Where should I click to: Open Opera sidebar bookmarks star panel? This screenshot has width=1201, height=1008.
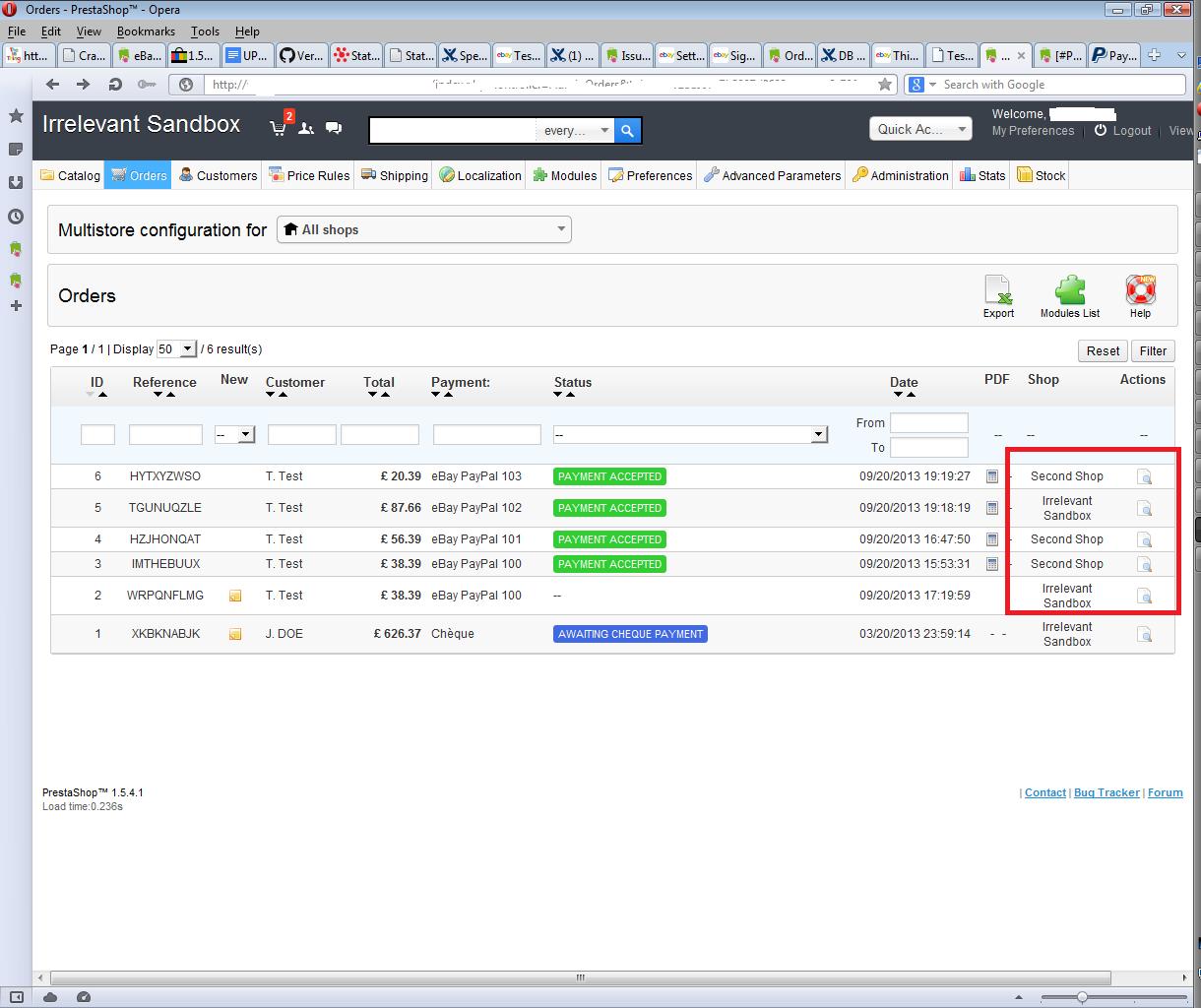coord(16,116)
